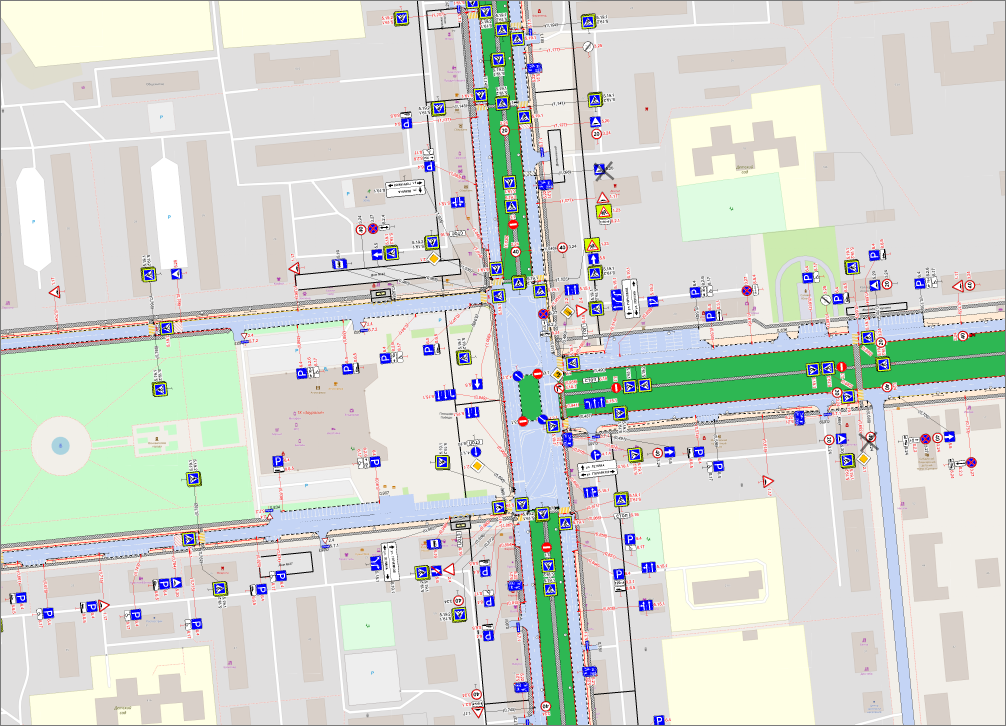Select the speed limit 20 sign on the north median

pos(504,131)
